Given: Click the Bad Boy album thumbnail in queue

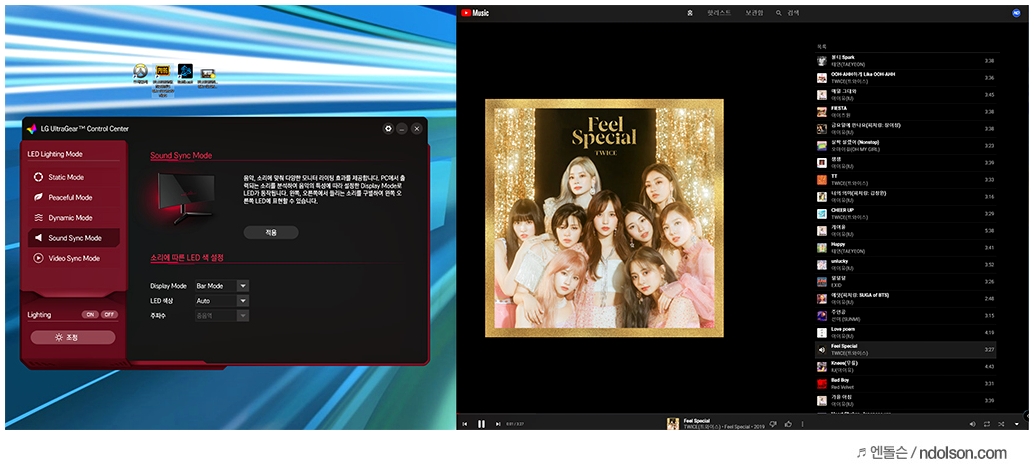Looking at the screenshot, I should (822, 384).
